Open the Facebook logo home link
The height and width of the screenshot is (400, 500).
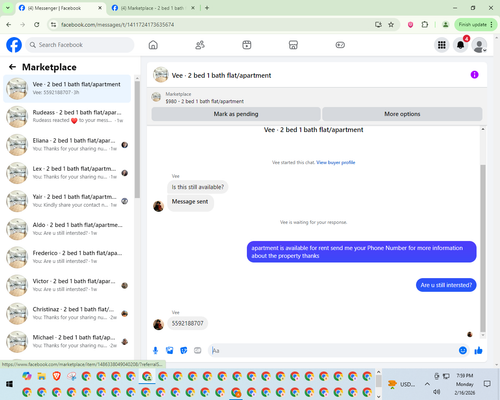[x=14, y=45]
